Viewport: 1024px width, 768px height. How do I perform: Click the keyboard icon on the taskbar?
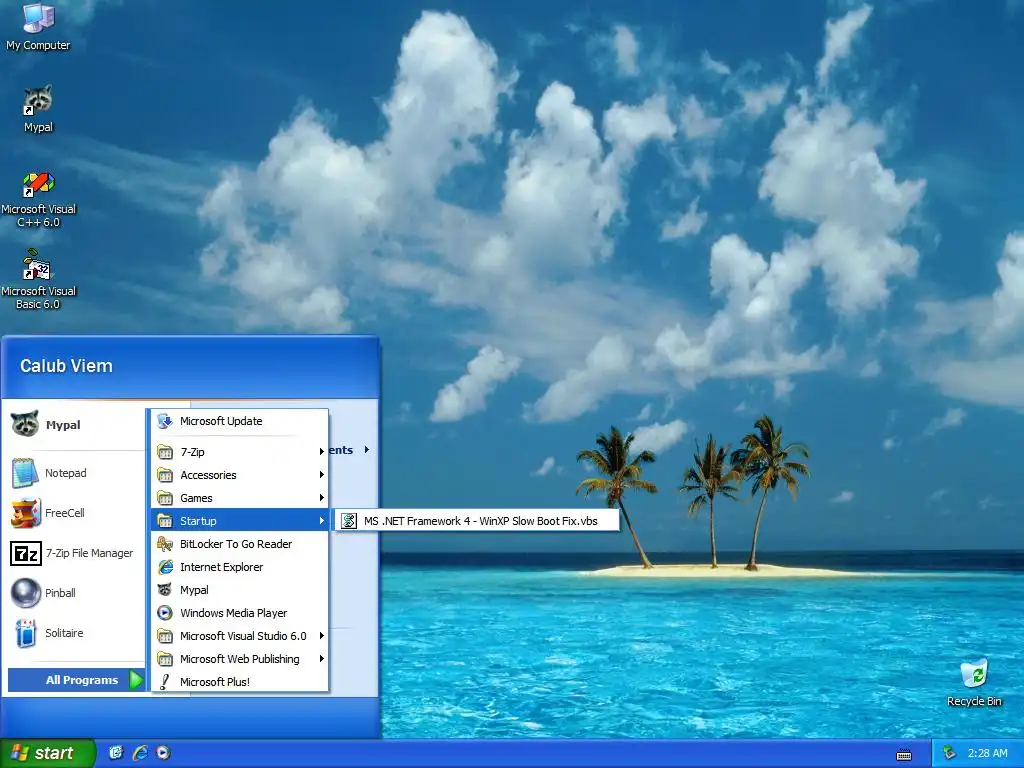click(904, 755)
